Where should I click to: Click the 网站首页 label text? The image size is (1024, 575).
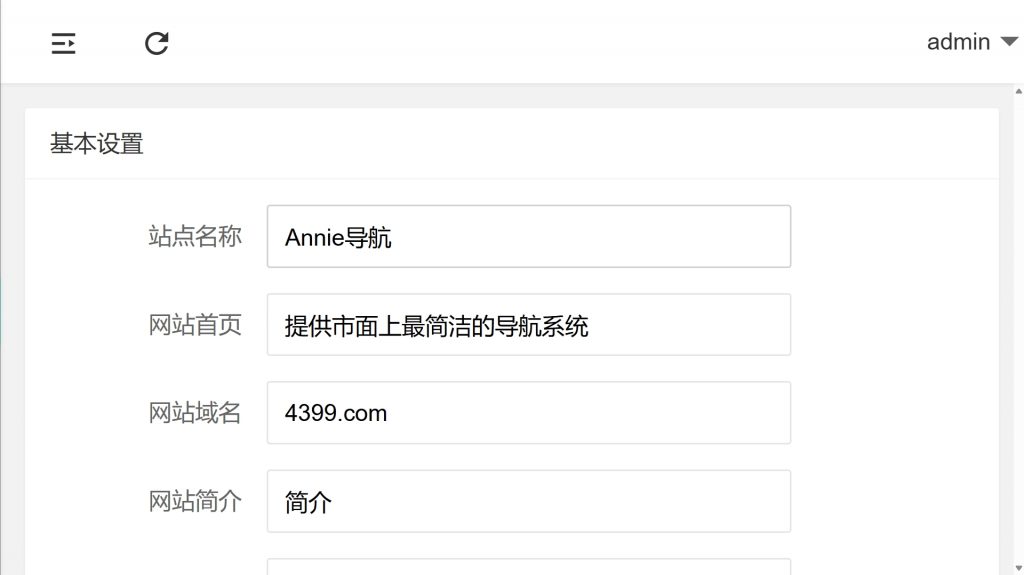click(x=195, y=325)
